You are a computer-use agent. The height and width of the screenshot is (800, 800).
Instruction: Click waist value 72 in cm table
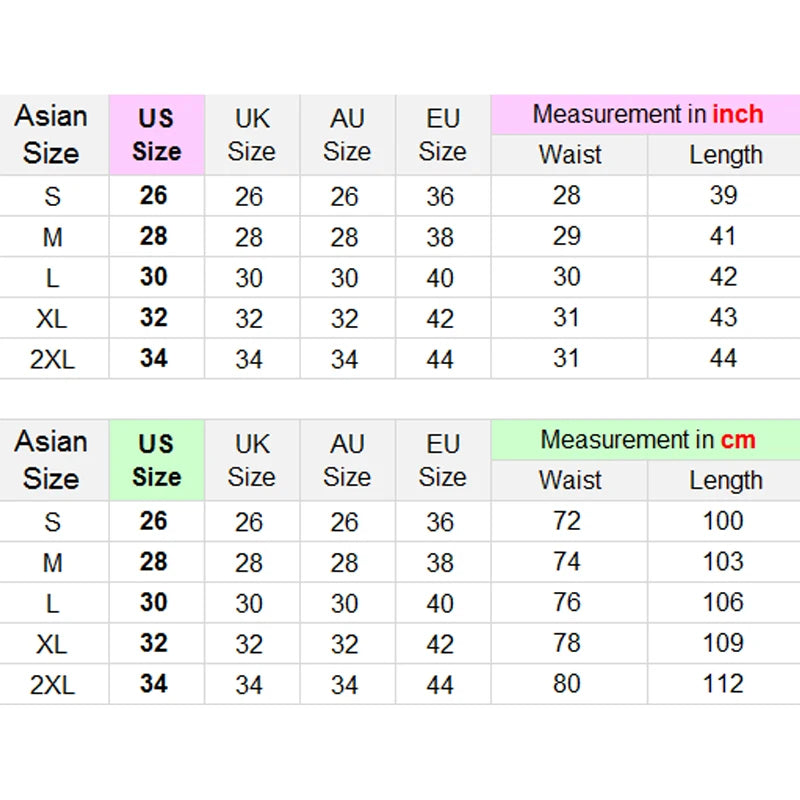567,521
